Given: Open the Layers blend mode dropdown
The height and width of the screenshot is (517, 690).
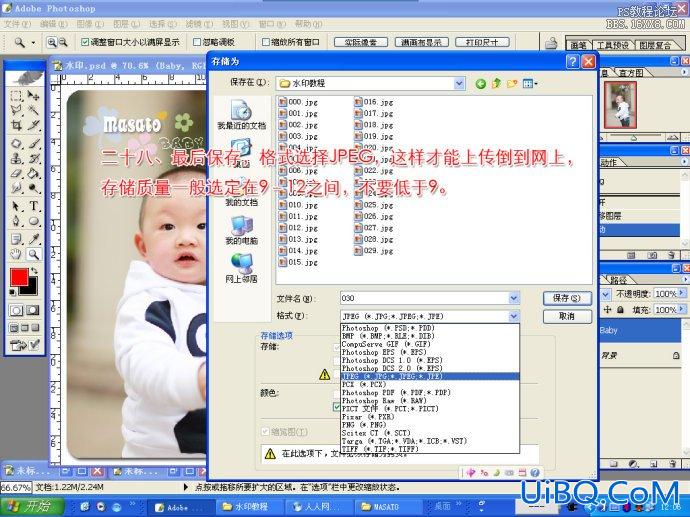Looking at the screenshot, I should tap(606, 294).
